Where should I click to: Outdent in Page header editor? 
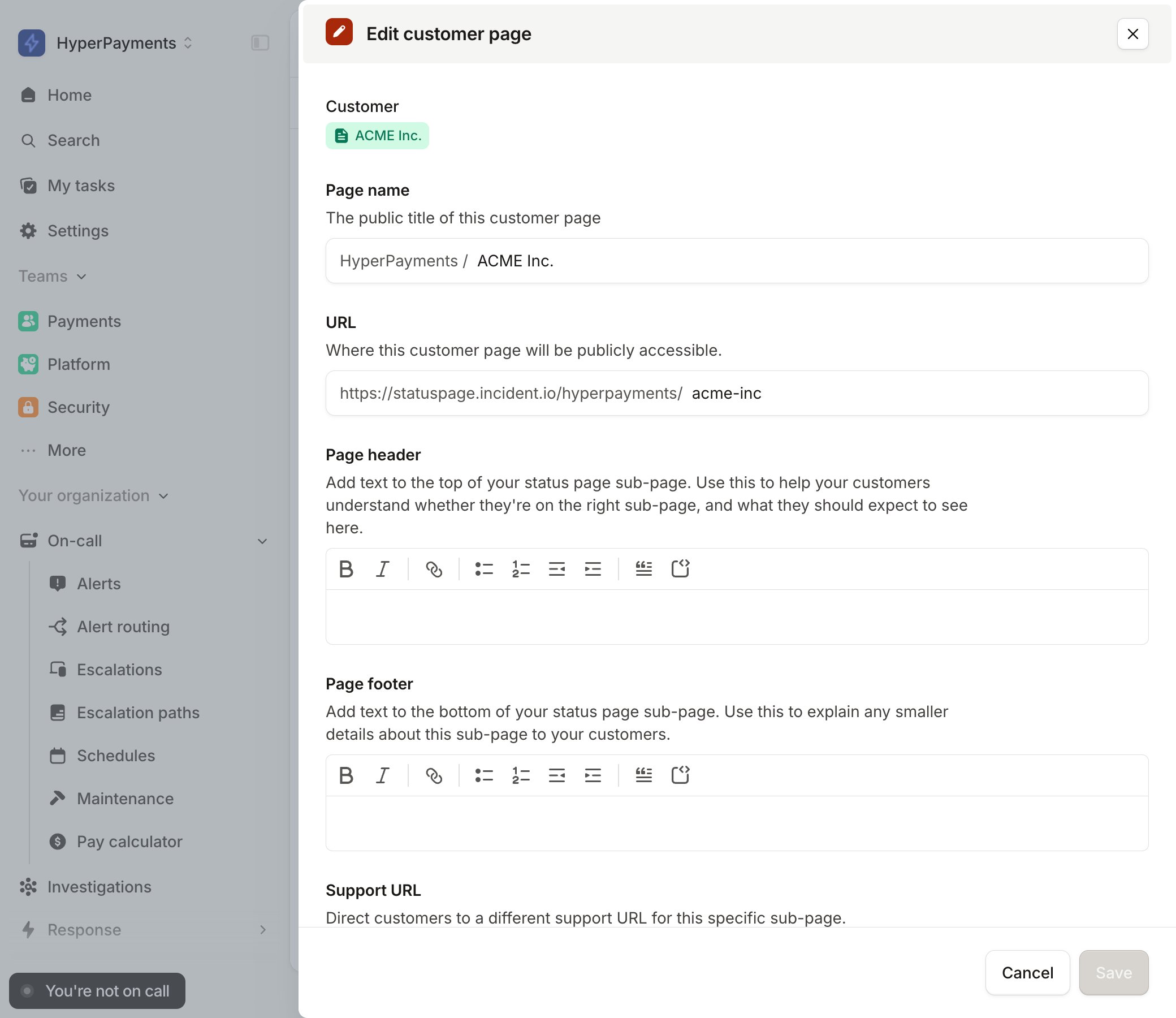(x=557, y=568)
